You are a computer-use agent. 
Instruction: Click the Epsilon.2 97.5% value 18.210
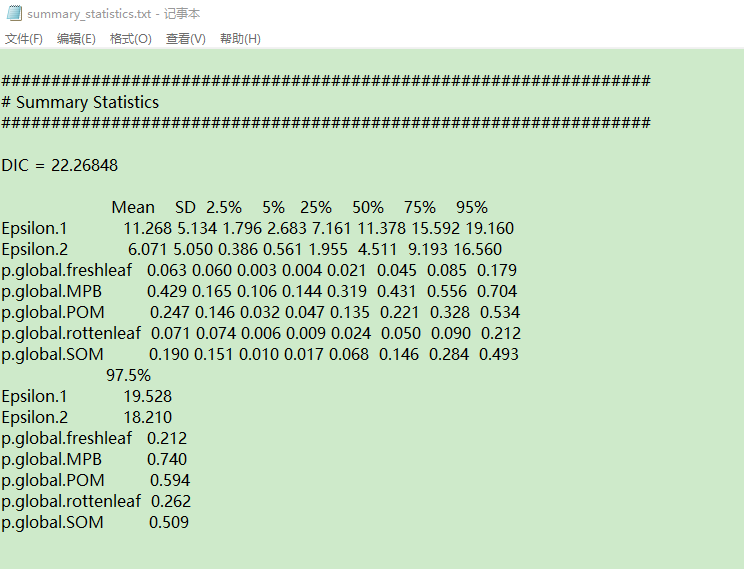click(x=148, y=417)
